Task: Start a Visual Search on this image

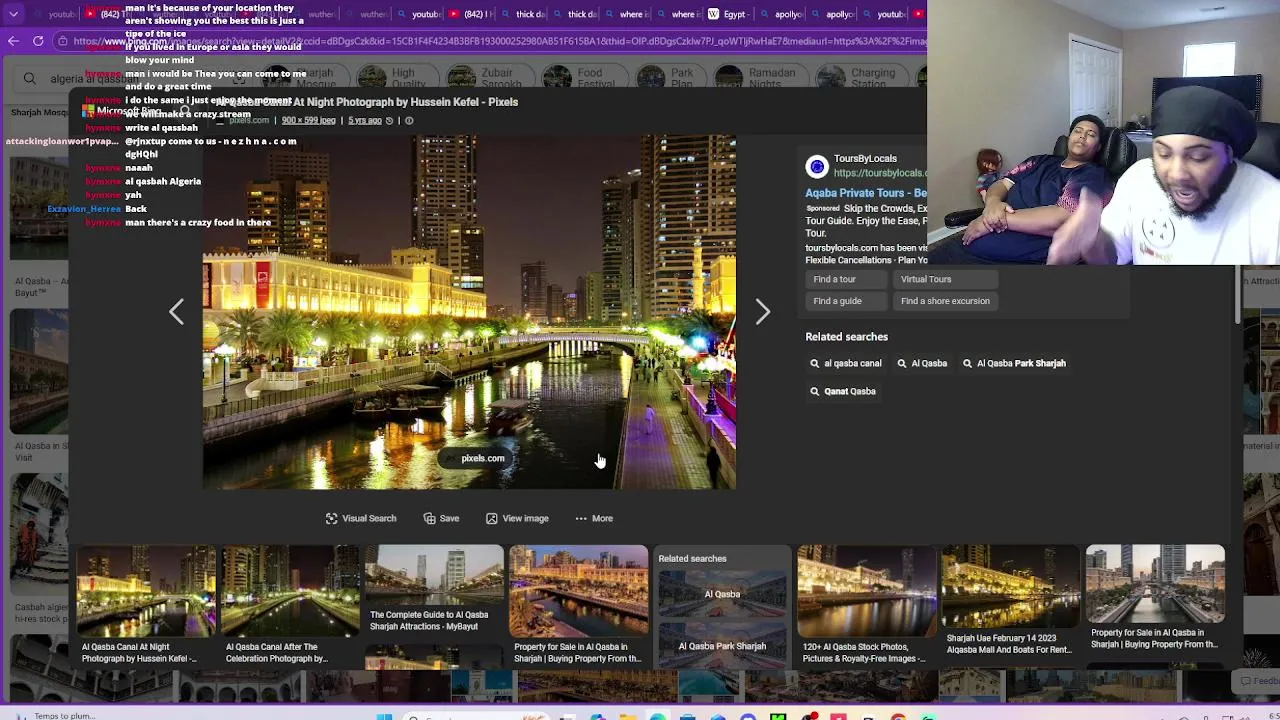Action: pyautogui.click(x=361, y=518)
